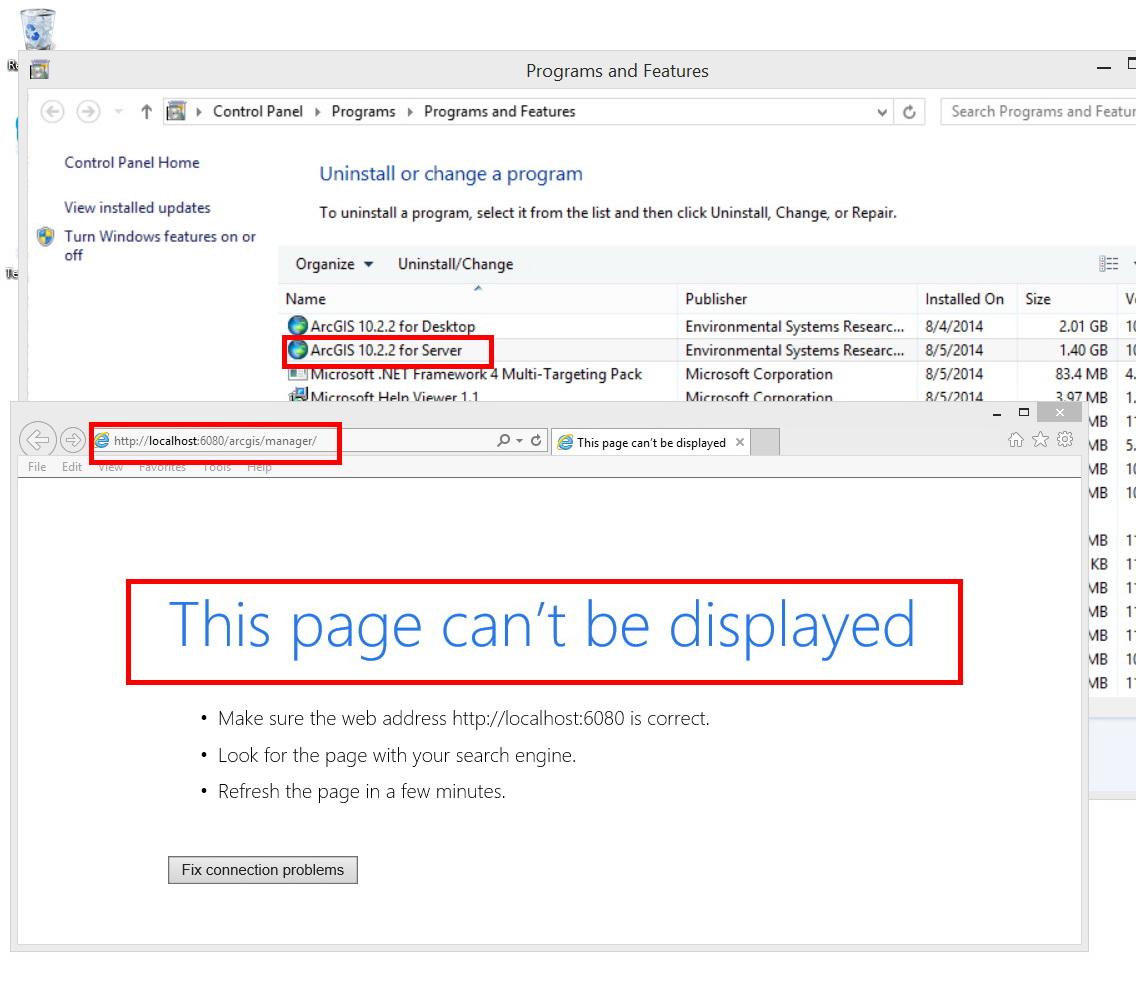Focus the Search Programs and Features box
1136x988 pixels.
coord(1038,112)
